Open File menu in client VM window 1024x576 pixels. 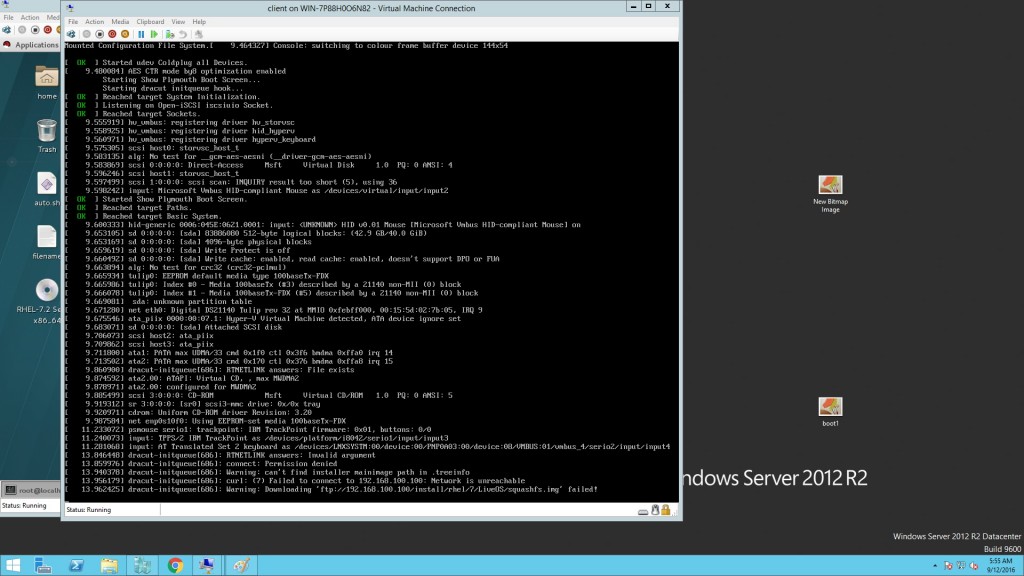click(73, 22)
